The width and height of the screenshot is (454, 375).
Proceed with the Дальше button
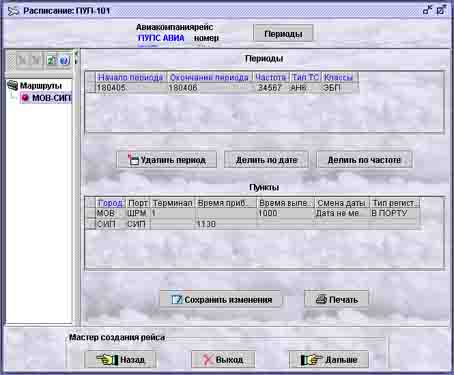pos(329,360)
